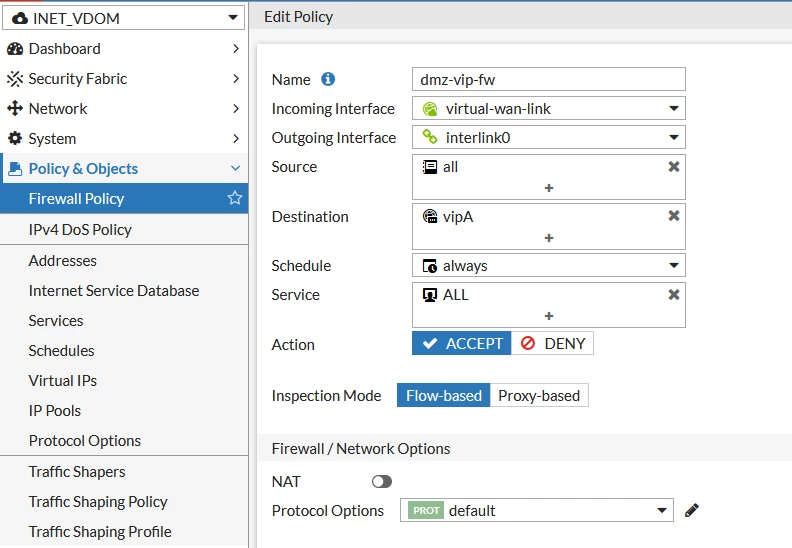
Task: Open Traffic Shapers
Action: point(124,472)
